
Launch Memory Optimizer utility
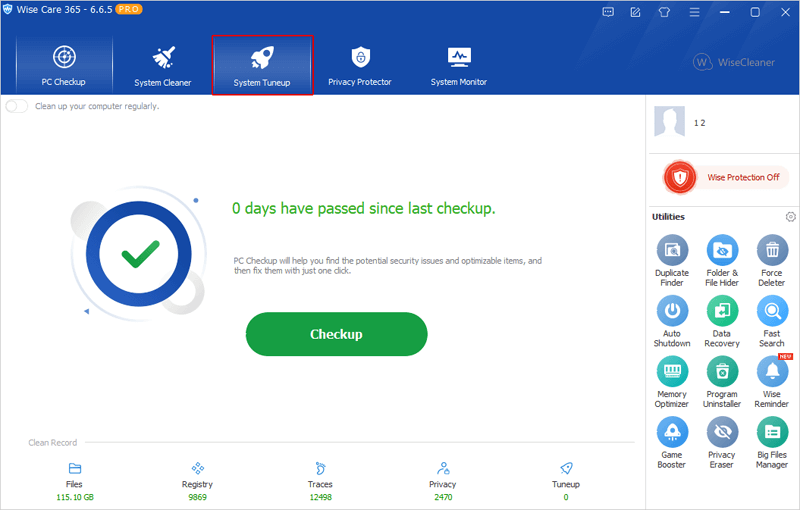pos(672,382)
